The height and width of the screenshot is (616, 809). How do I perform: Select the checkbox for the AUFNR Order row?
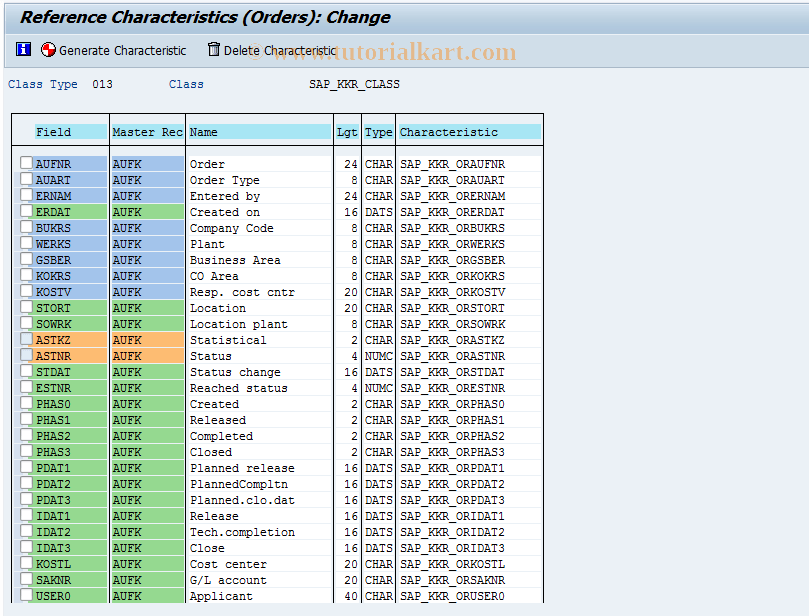click(x=26, y=164)
